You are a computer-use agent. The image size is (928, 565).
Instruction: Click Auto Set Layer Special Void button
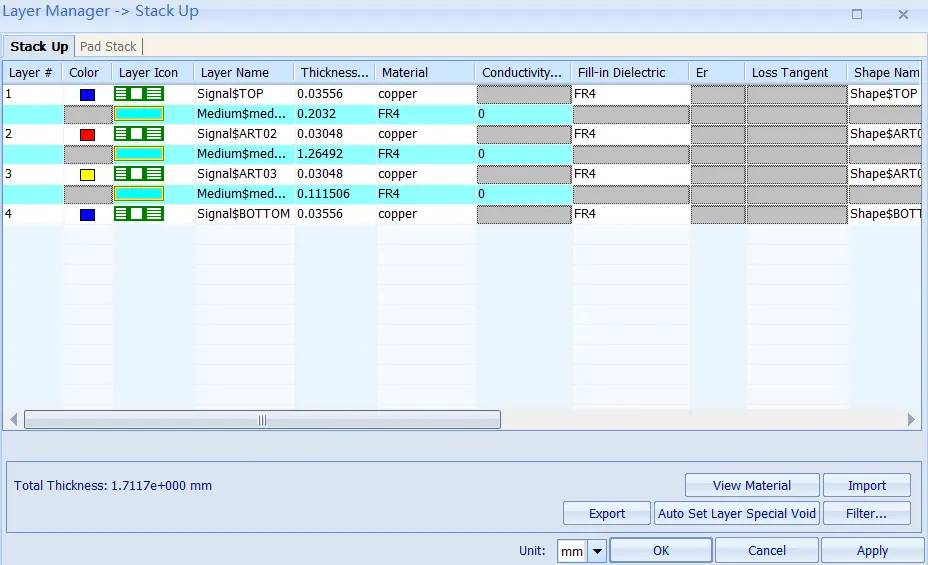[737, 514]
